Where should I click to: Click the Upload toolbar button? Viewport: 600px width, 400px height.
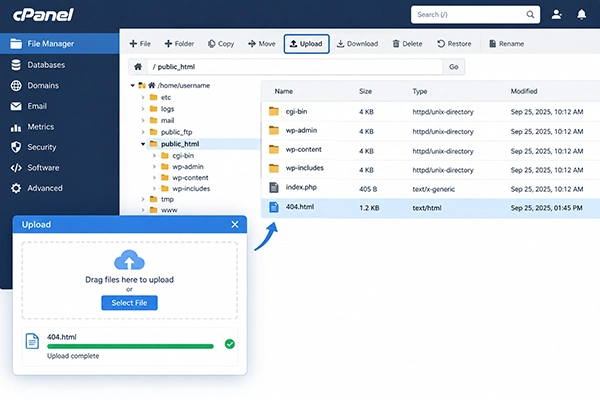306,44
